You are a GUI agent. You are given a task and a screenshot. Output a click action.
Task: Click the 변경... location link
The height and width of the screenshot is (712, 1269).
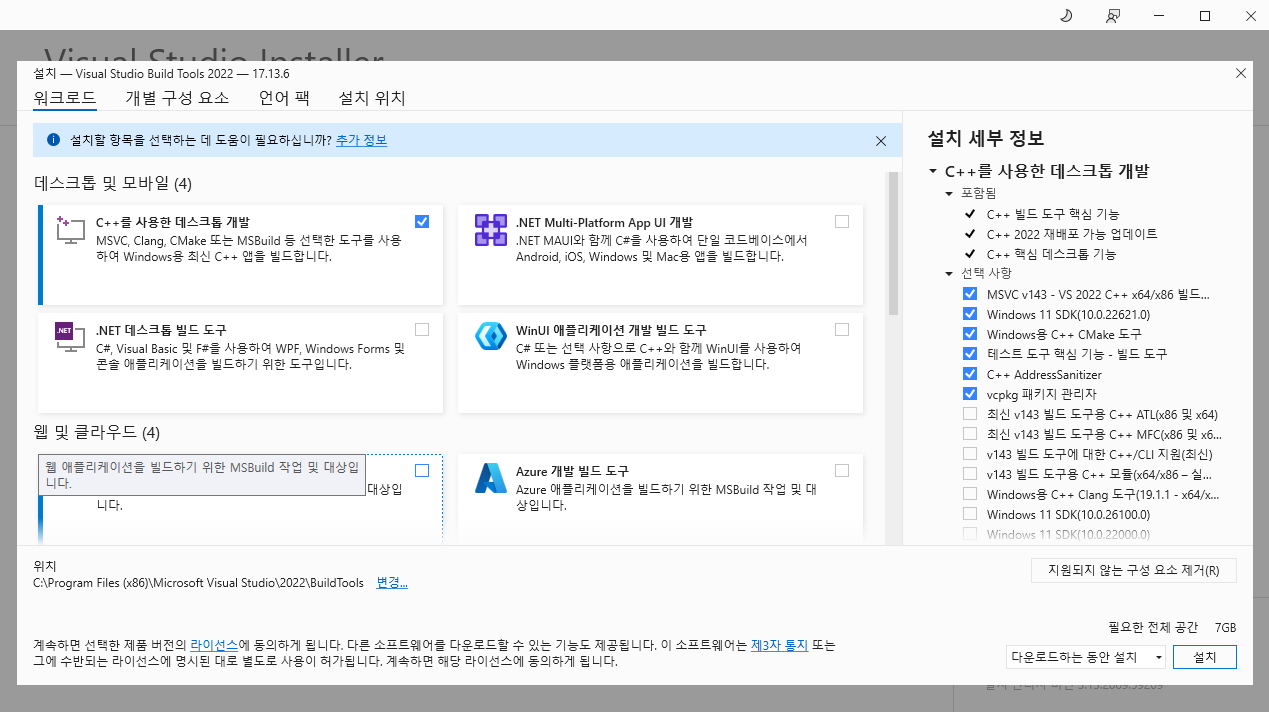[x=392, y=583]
